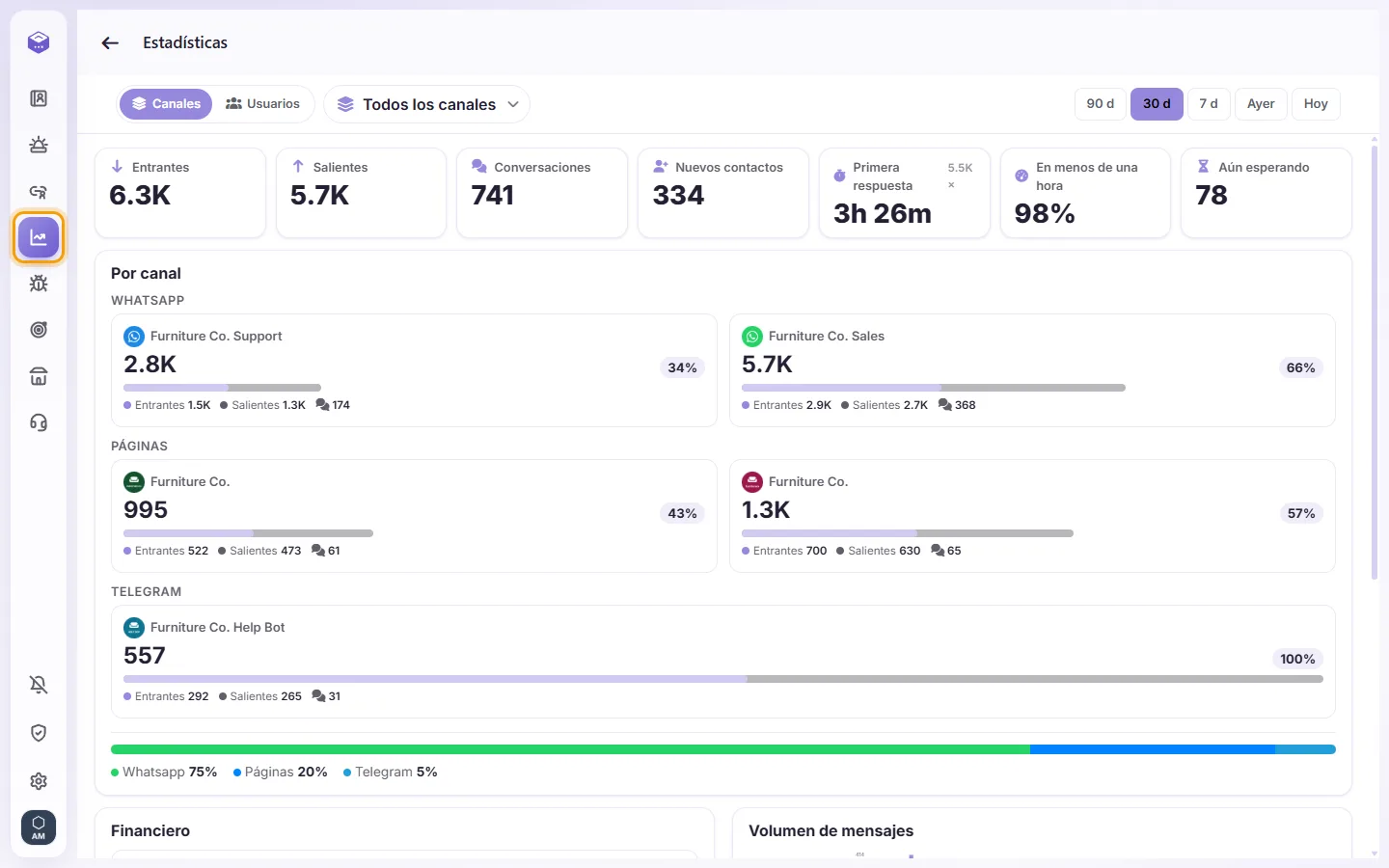
Task: Expand the Todos los canales dropdown
Action: (426, 104)
